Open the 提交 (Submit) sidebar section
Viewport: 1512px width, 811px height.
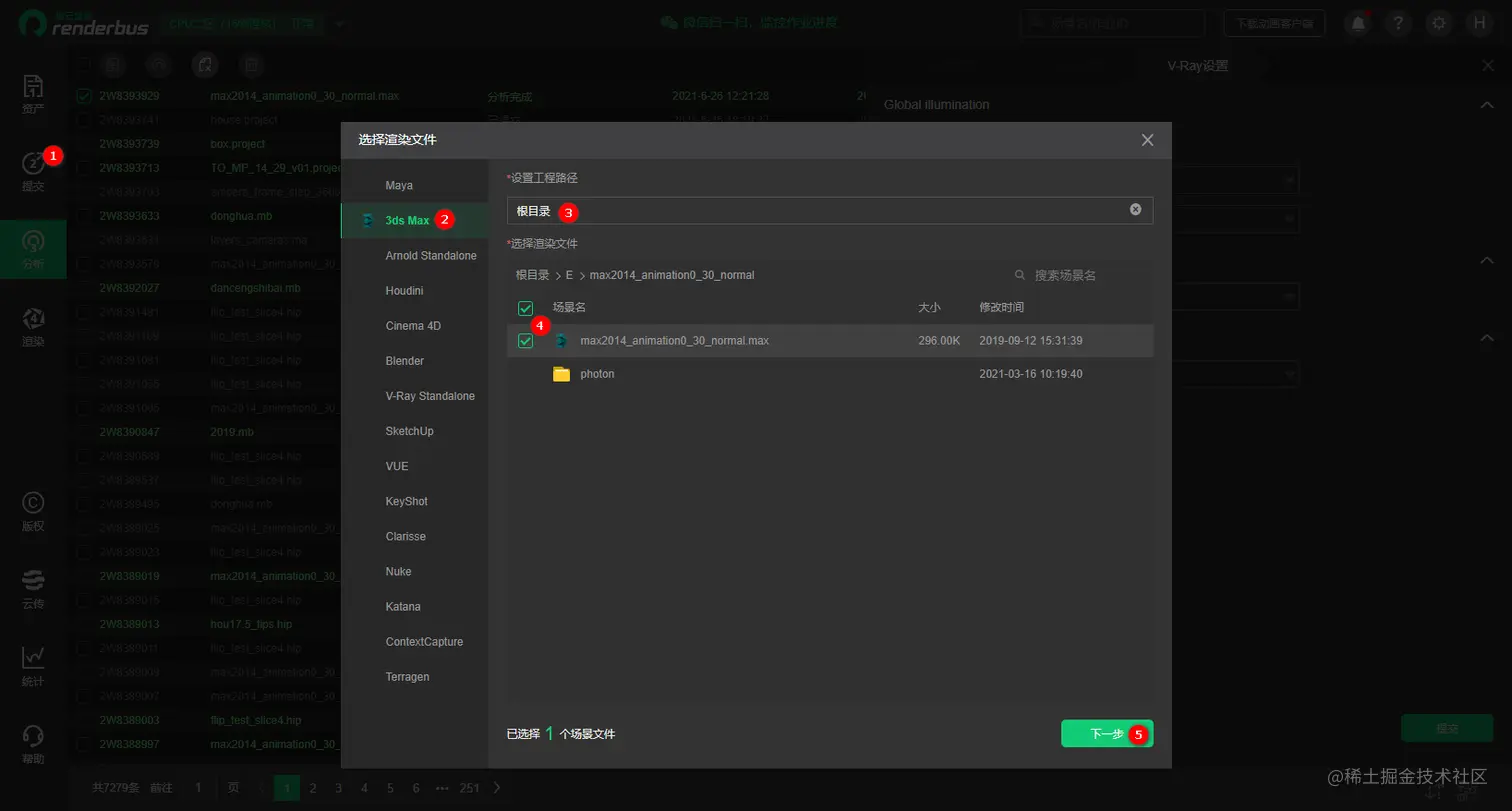pyautogui.click(x=33, y=171)
